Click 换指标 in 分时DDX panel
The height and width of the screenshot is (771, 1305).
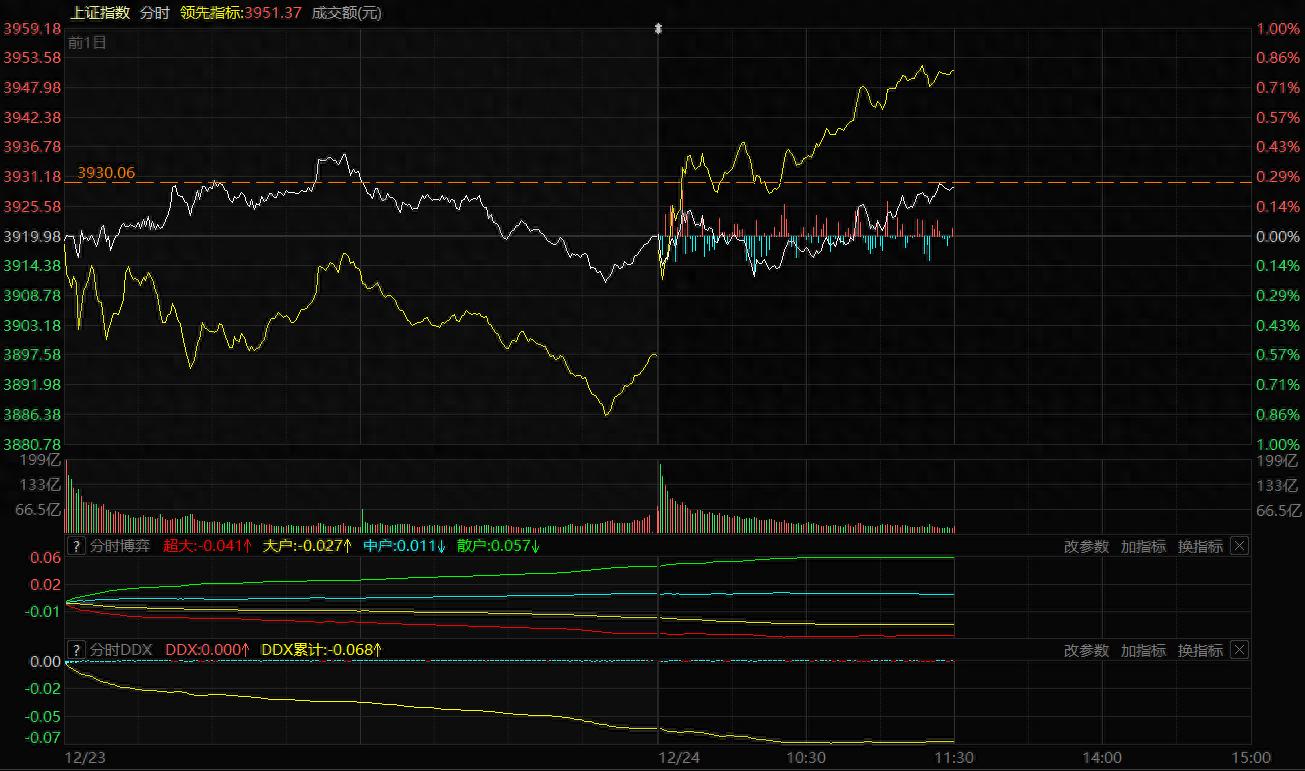1200,651
